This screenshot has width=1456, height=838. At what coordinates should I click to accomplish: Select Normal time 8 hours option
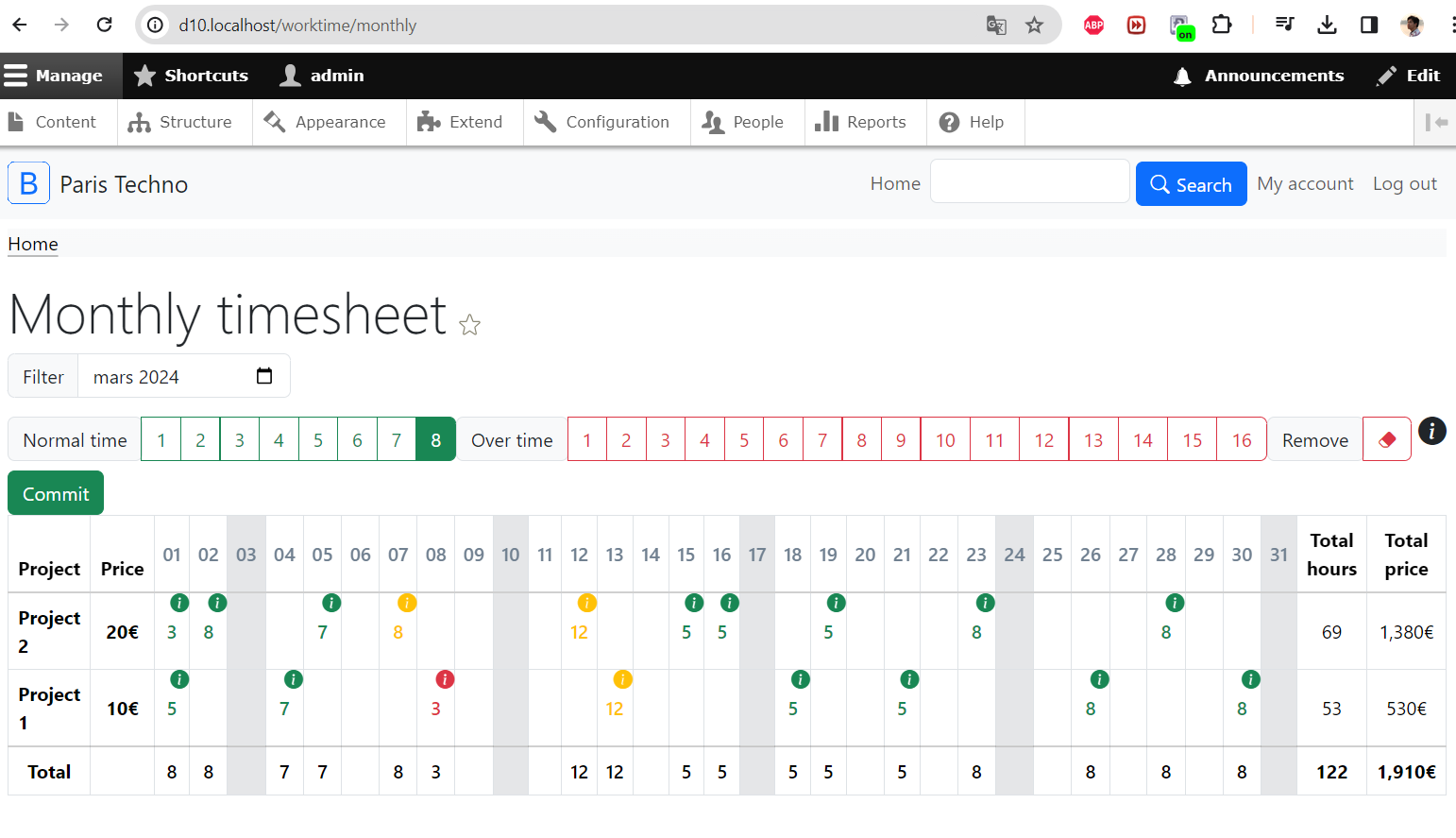coord(435,440)
